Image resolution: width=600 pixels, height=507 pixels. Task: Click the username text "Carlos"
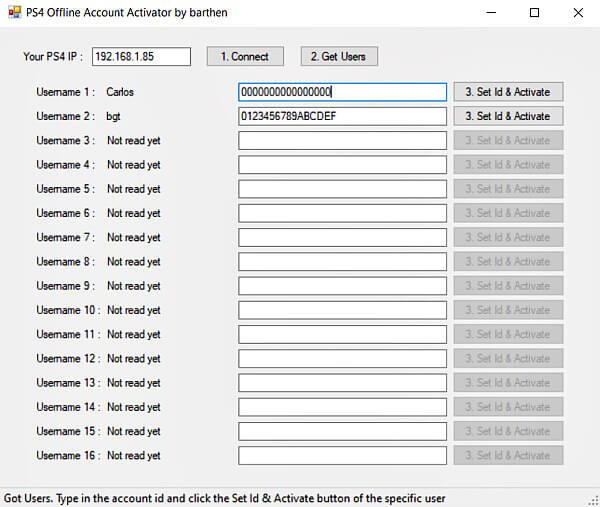click(x=120, y=92)
